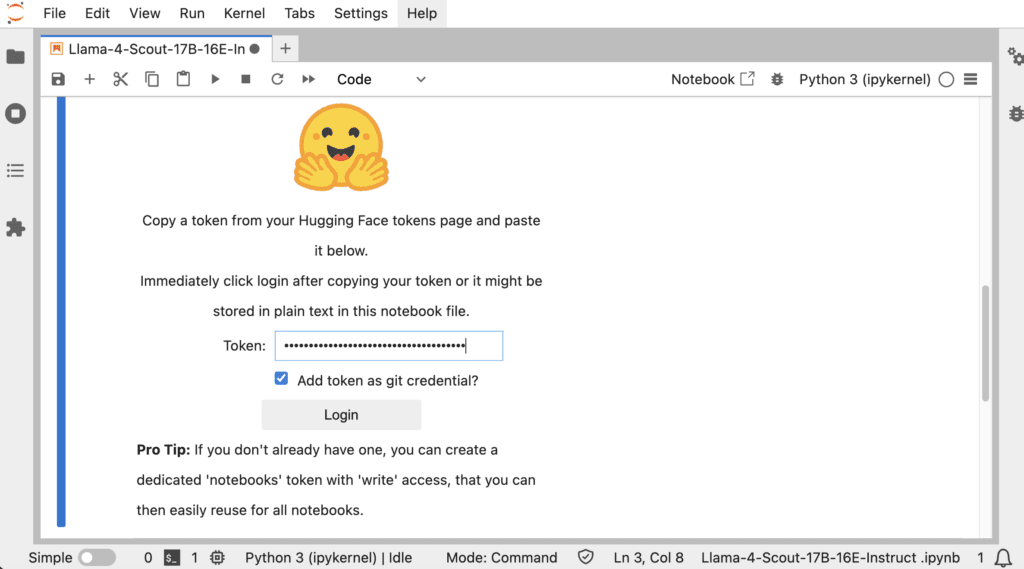
Task: Open the Debugger panel in right sidebar
Action: (1016, 114)
